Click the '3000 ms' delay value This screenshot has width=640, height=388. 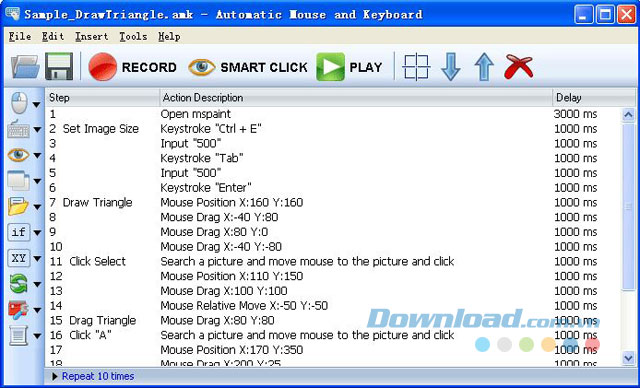click(575, 114)
